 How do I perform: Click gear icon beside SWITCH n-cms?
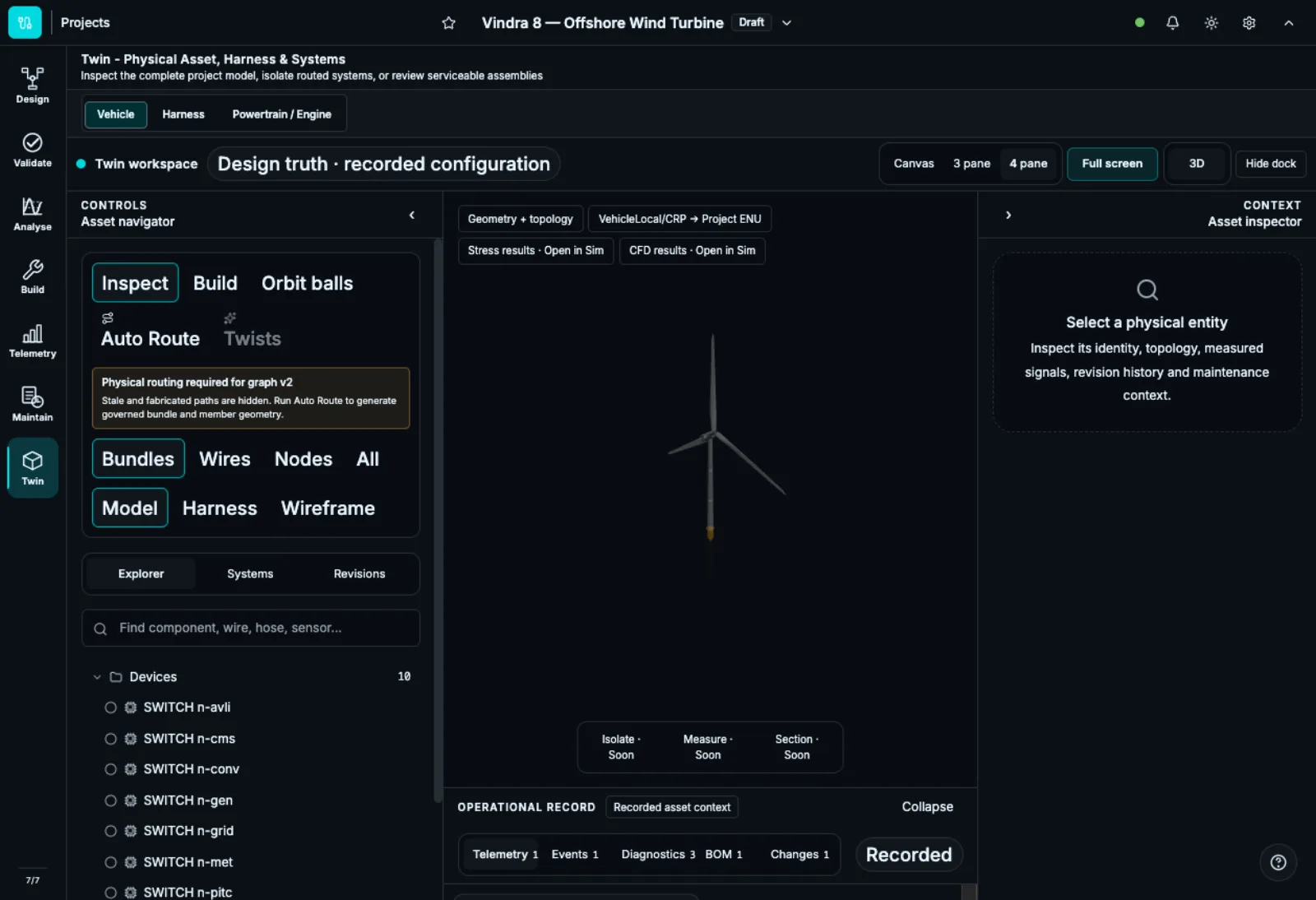coord(131,739)
